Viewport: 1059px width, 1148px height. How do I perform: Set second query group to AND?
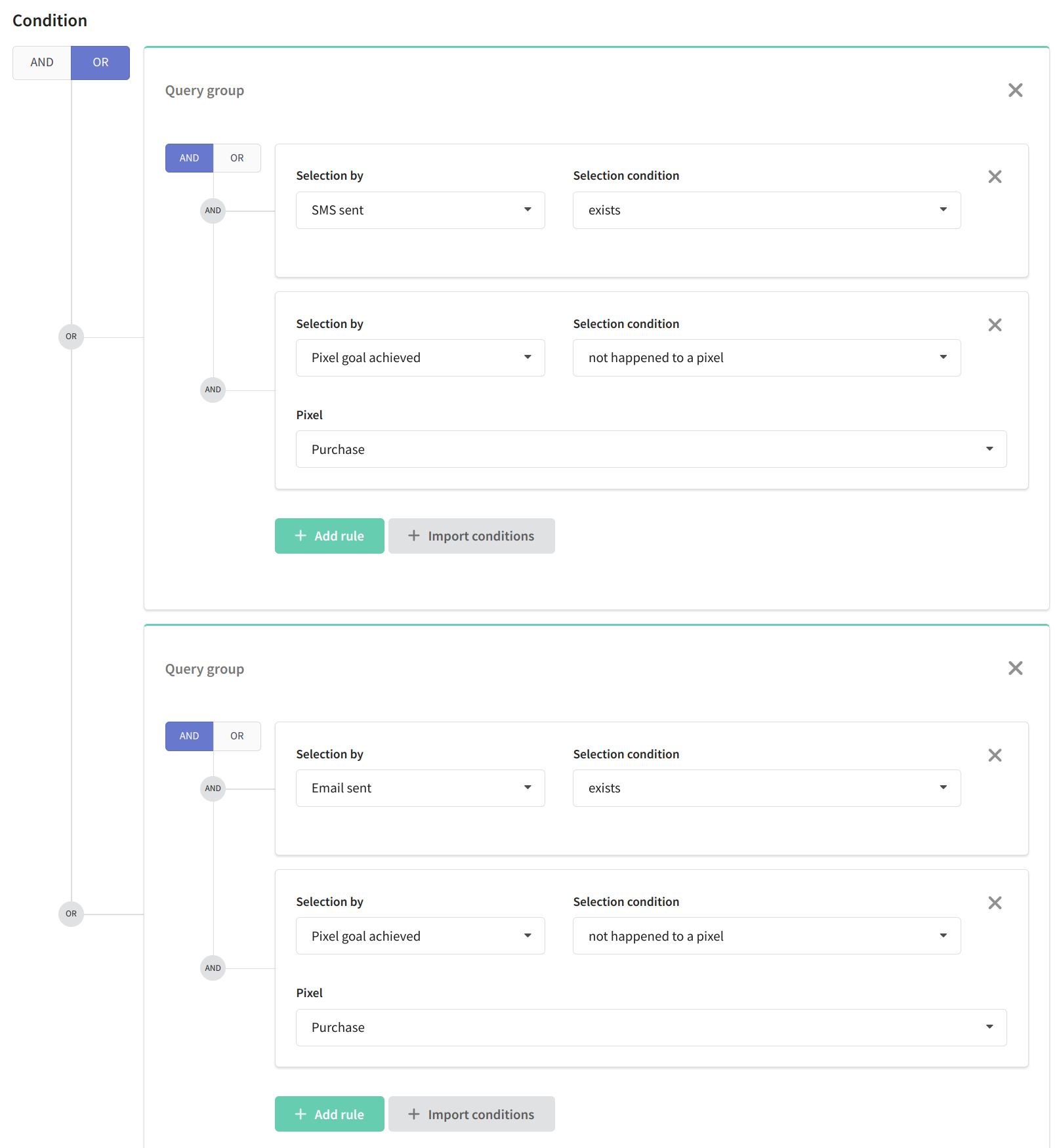coord(189,736)
